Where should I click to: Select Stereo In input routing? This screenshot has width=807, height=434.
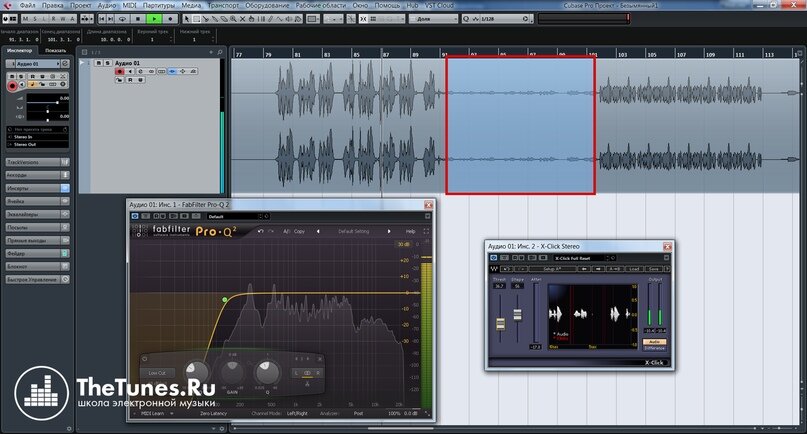38,137
